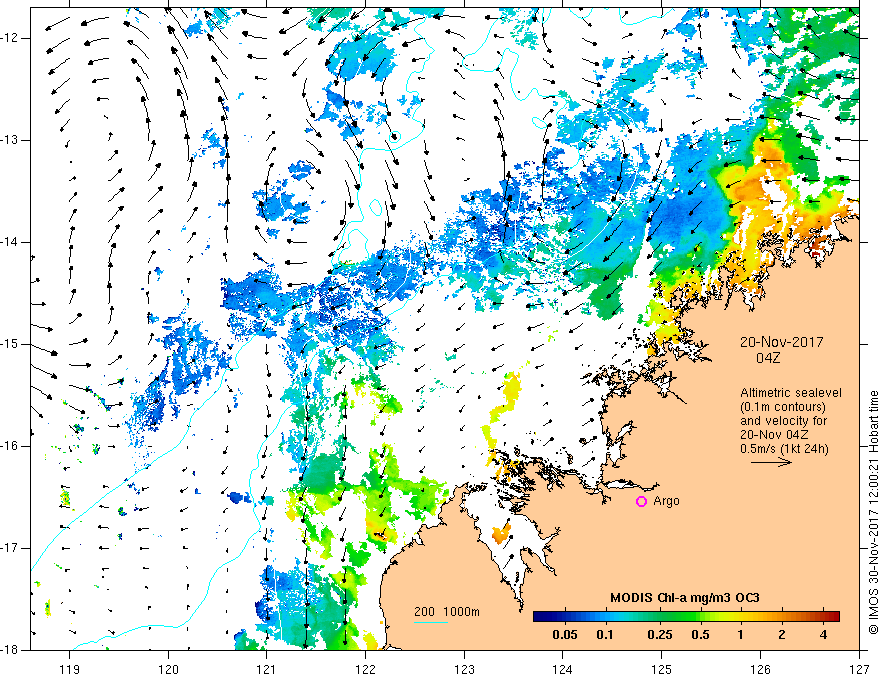Click the "MODIS Chl-a mg/m3 OC3" title
The height and width of the screenshot is (680, 880).
click(685, 598)
